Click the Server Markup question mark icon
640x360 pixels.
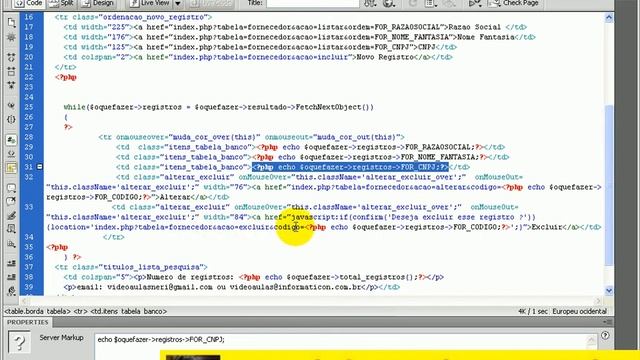click(x=19, y=342)
